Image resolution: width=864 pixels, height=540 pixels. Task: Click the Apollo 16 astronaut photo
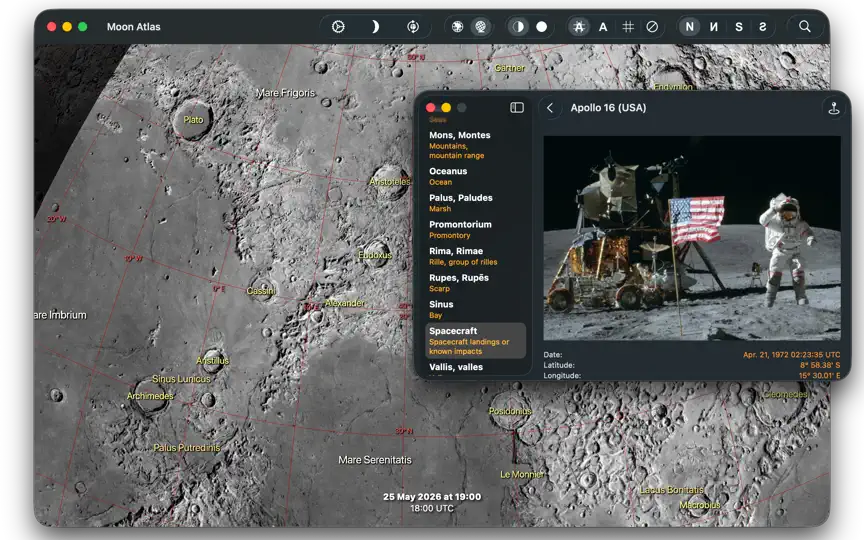click(692, 238)
